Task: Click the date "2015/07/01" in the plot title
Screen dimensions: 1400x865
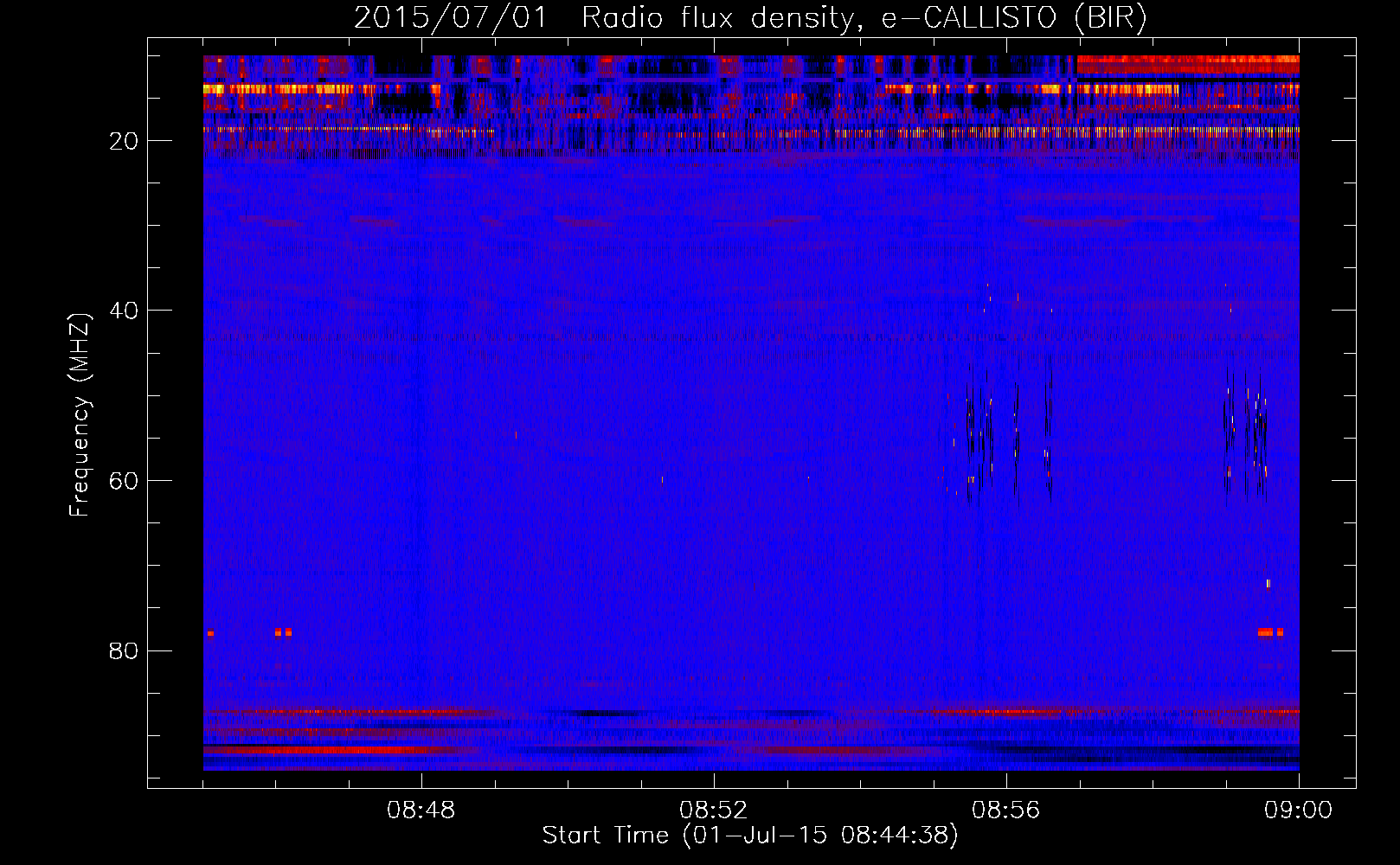Action: (451, 18)
